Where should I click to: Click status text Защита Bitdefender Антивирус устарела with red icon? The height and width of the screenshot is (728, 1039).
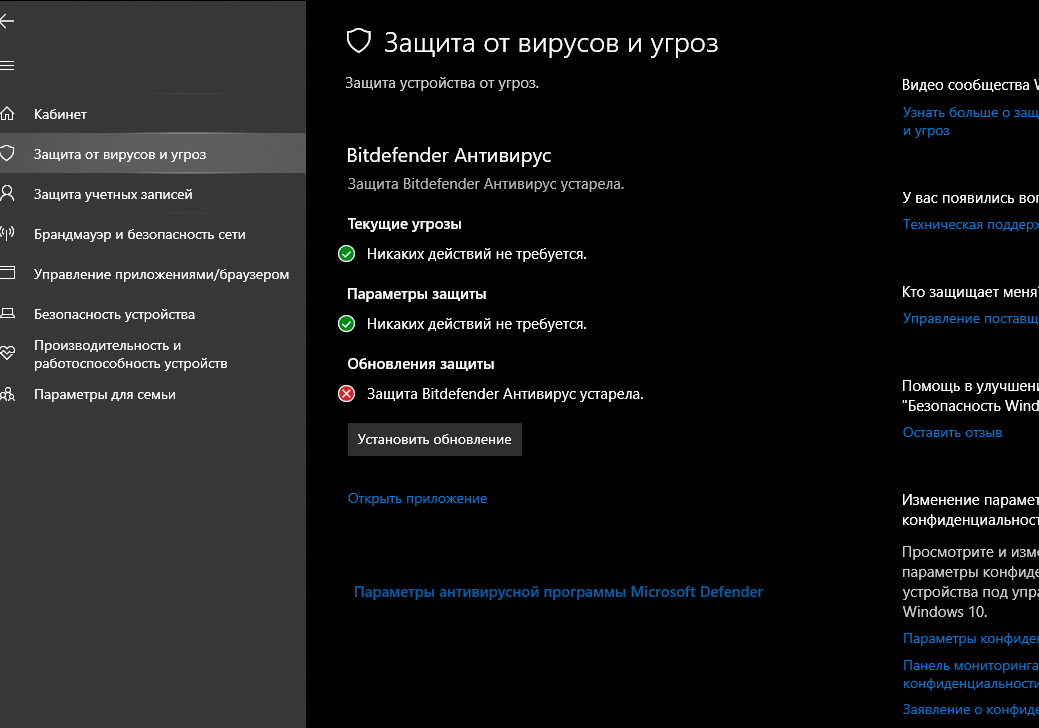[505, 394]
